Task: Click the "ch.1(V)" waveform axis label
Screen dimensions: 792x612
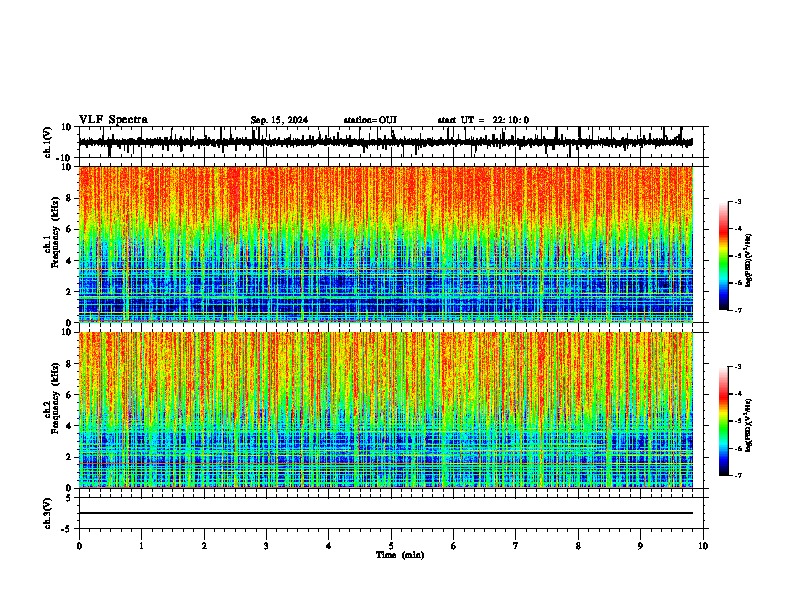Action: click(x=48, y=142)
